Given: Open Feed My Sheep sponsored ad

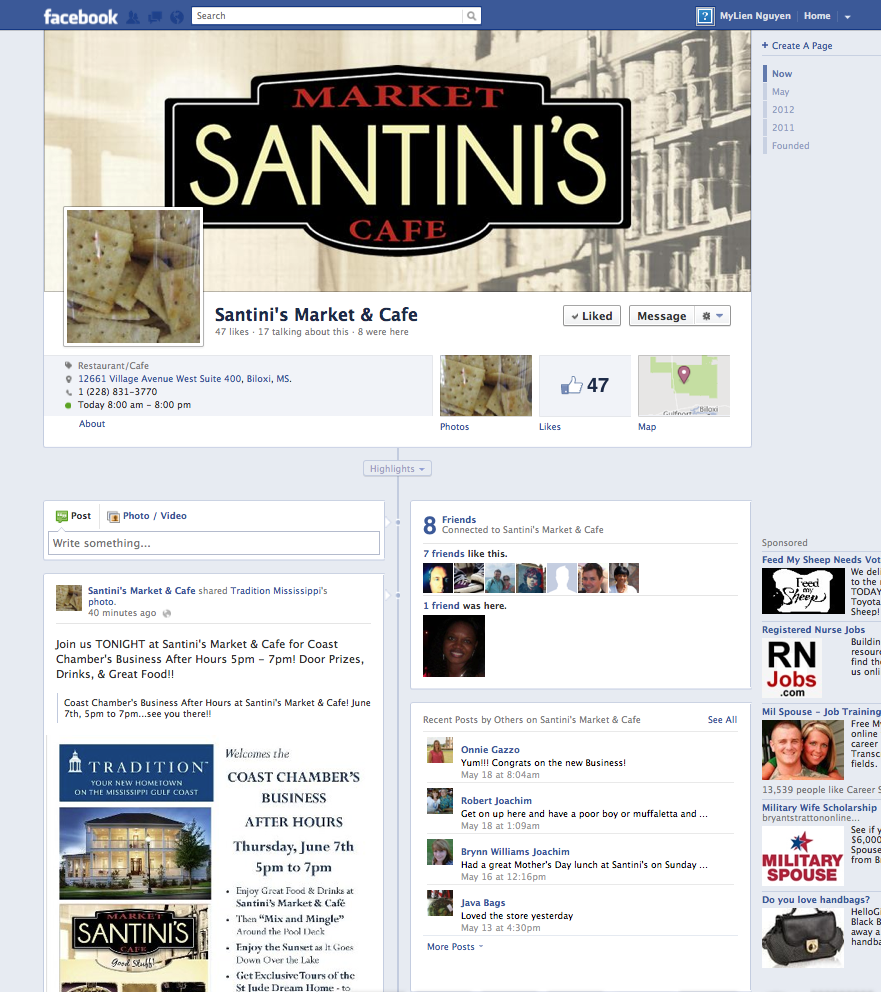Looking at the screenshot, I should click(x=821, y=559).
